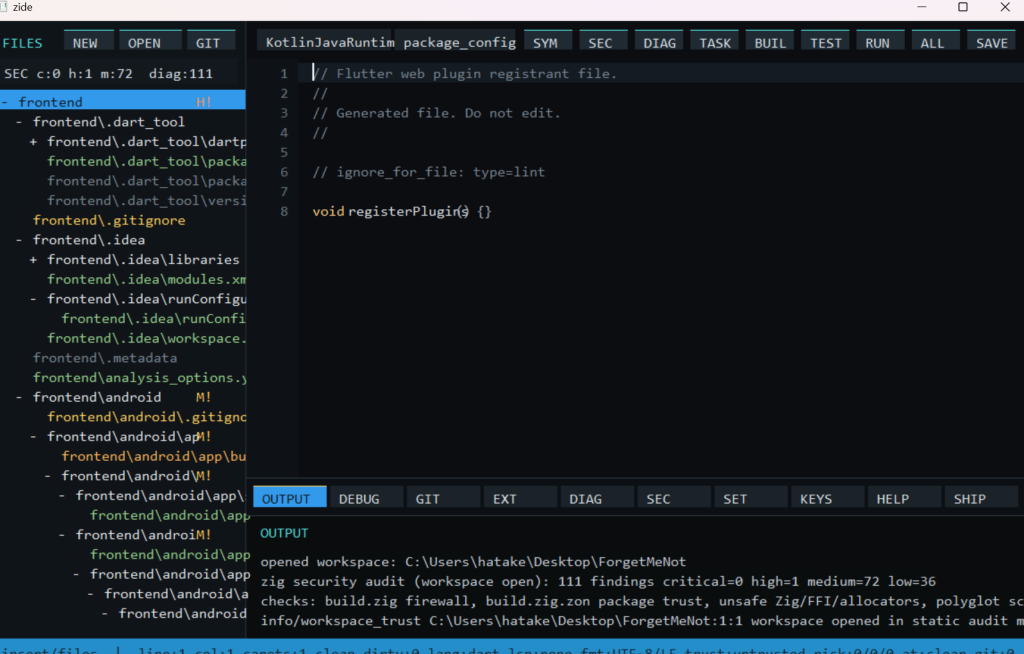Run BUIL build from the toolbar
Image resolution: width=1024 pixels, height=654 pixels.
coord(770,41)
